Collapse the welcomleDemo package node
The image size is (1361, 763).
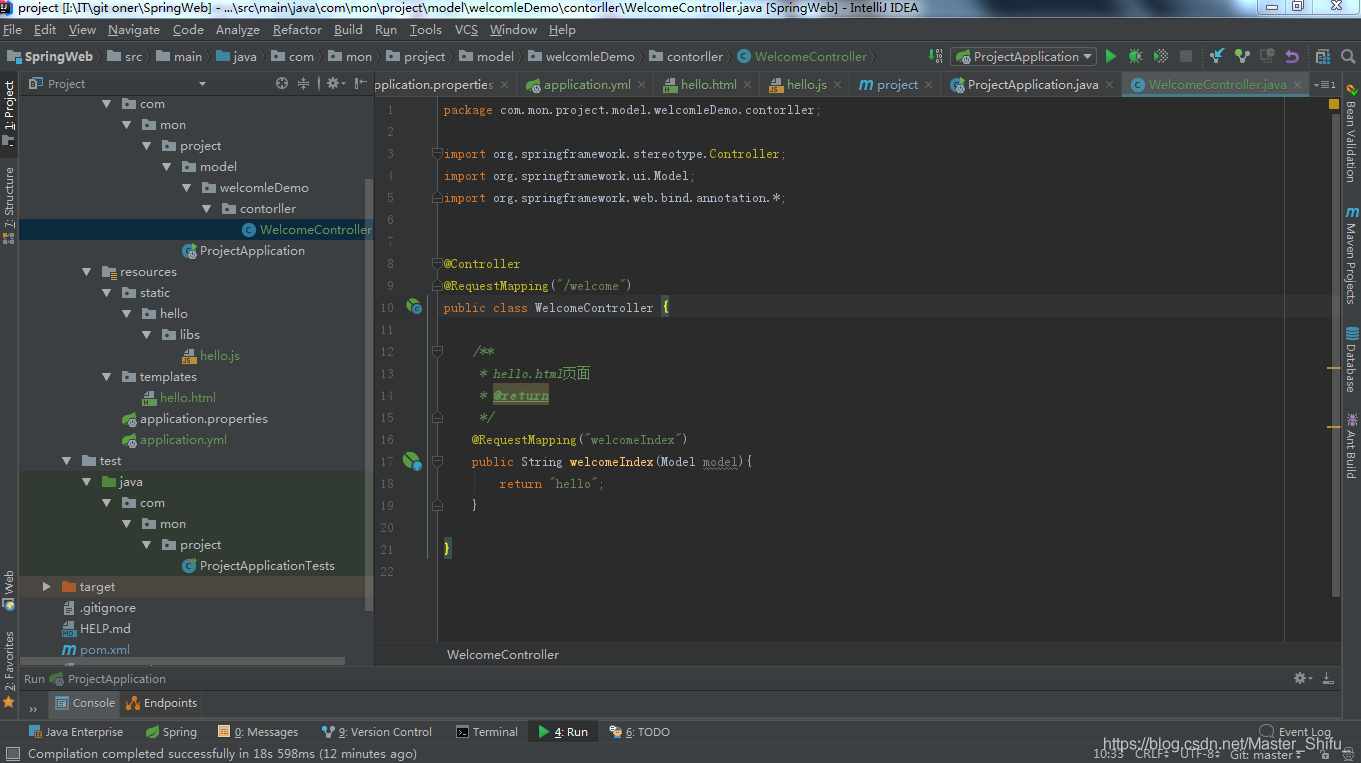pos(187,188)
